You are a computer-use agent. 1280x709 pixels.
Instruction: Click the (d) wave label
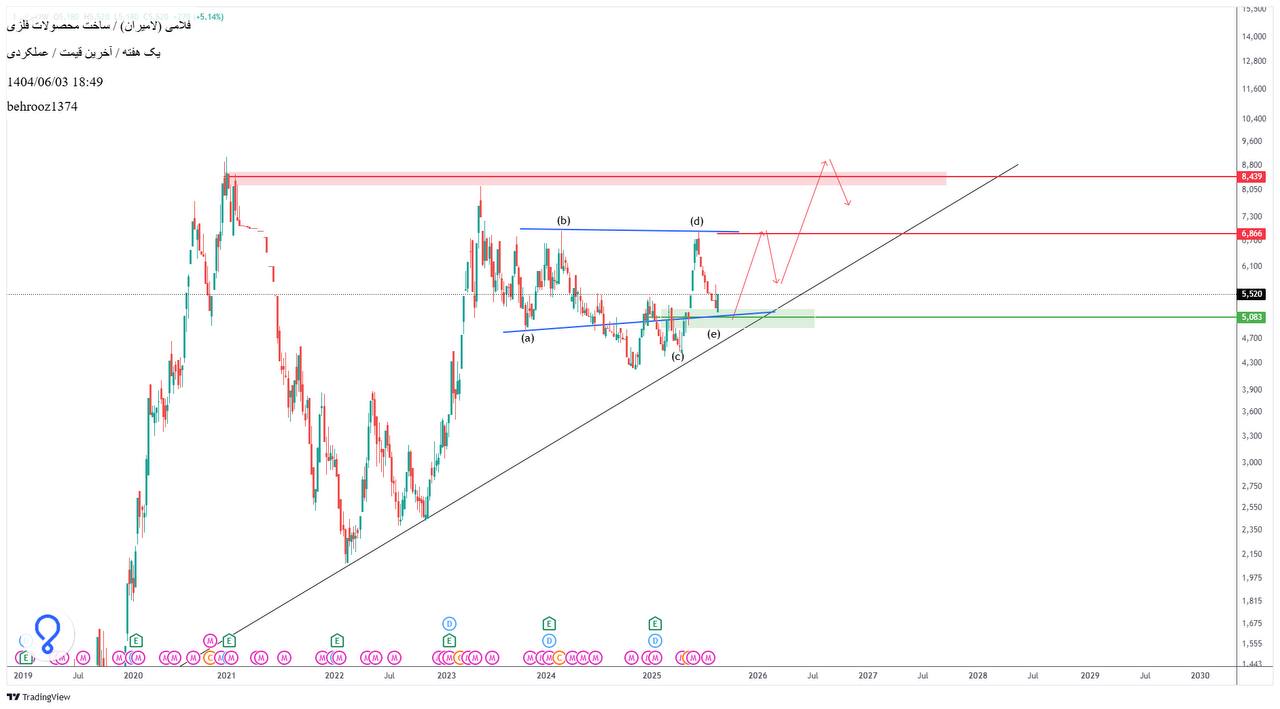pyautogui.click(x=696, y=220)
